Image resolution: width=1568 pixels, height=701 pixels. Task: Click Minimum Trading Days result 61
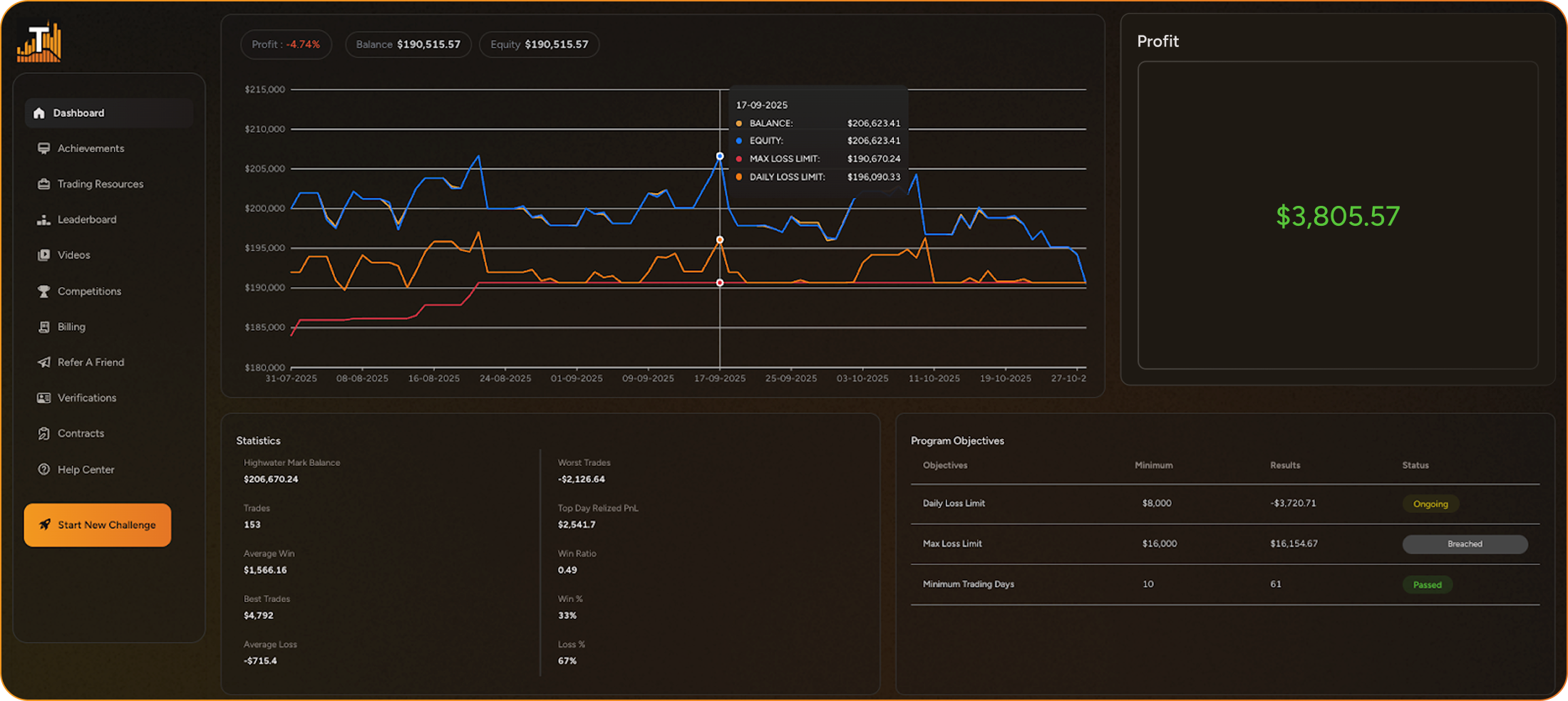(x=1276, y=584)
